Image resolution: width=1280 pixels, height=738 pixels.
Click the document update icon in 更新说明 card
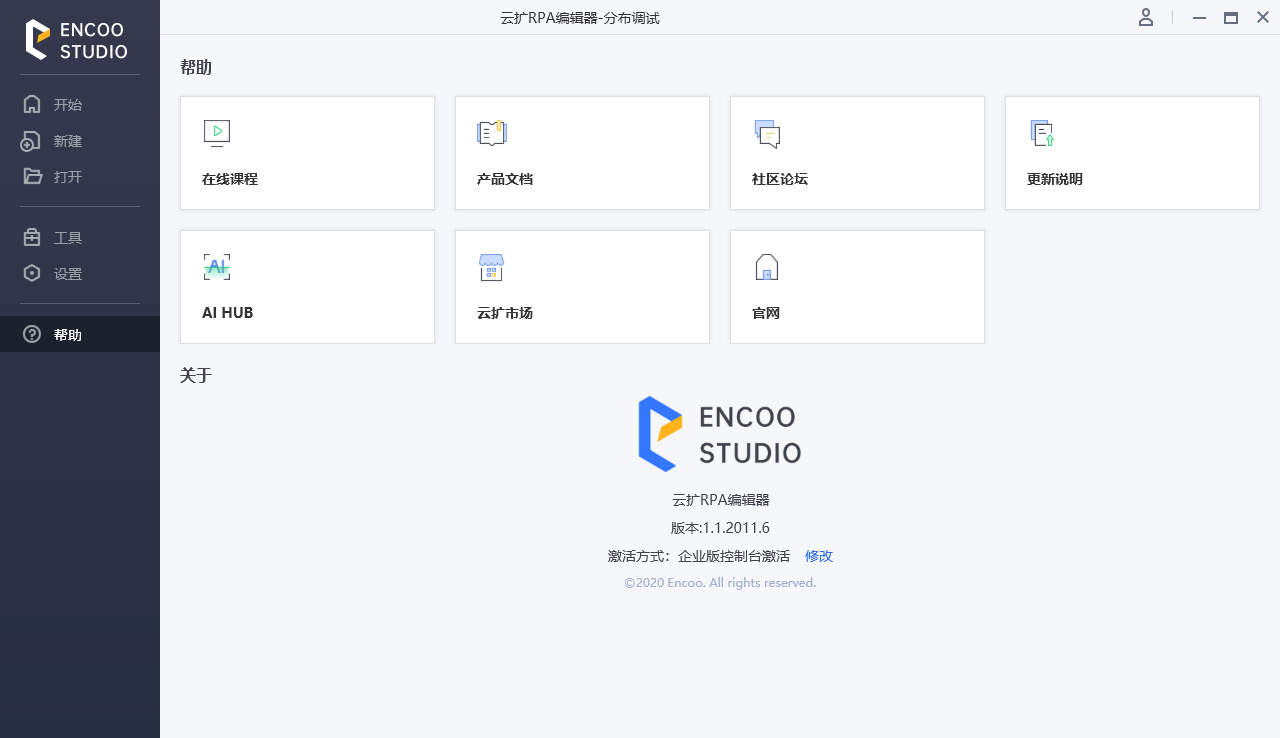1042,133
